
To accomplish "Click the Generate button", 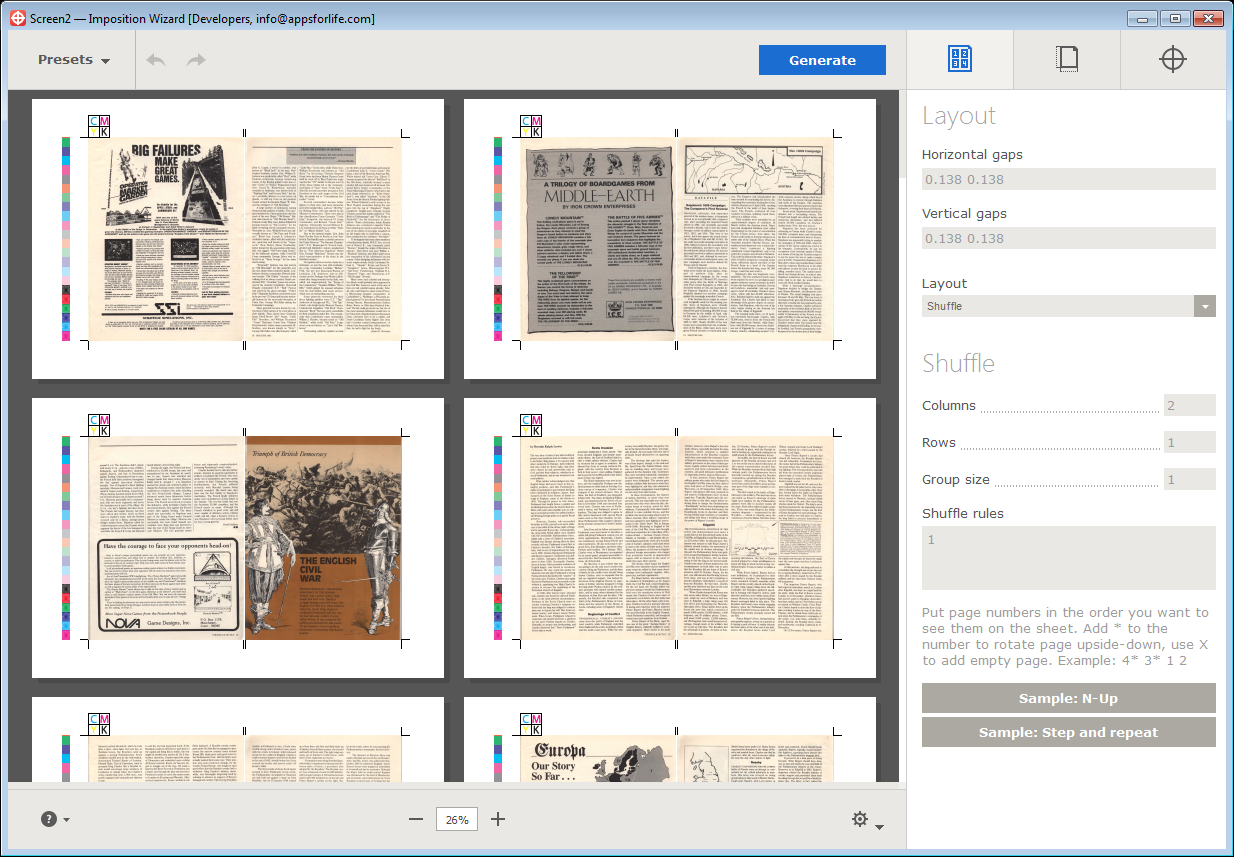I will pyautogui.click(x=822, y=59).
